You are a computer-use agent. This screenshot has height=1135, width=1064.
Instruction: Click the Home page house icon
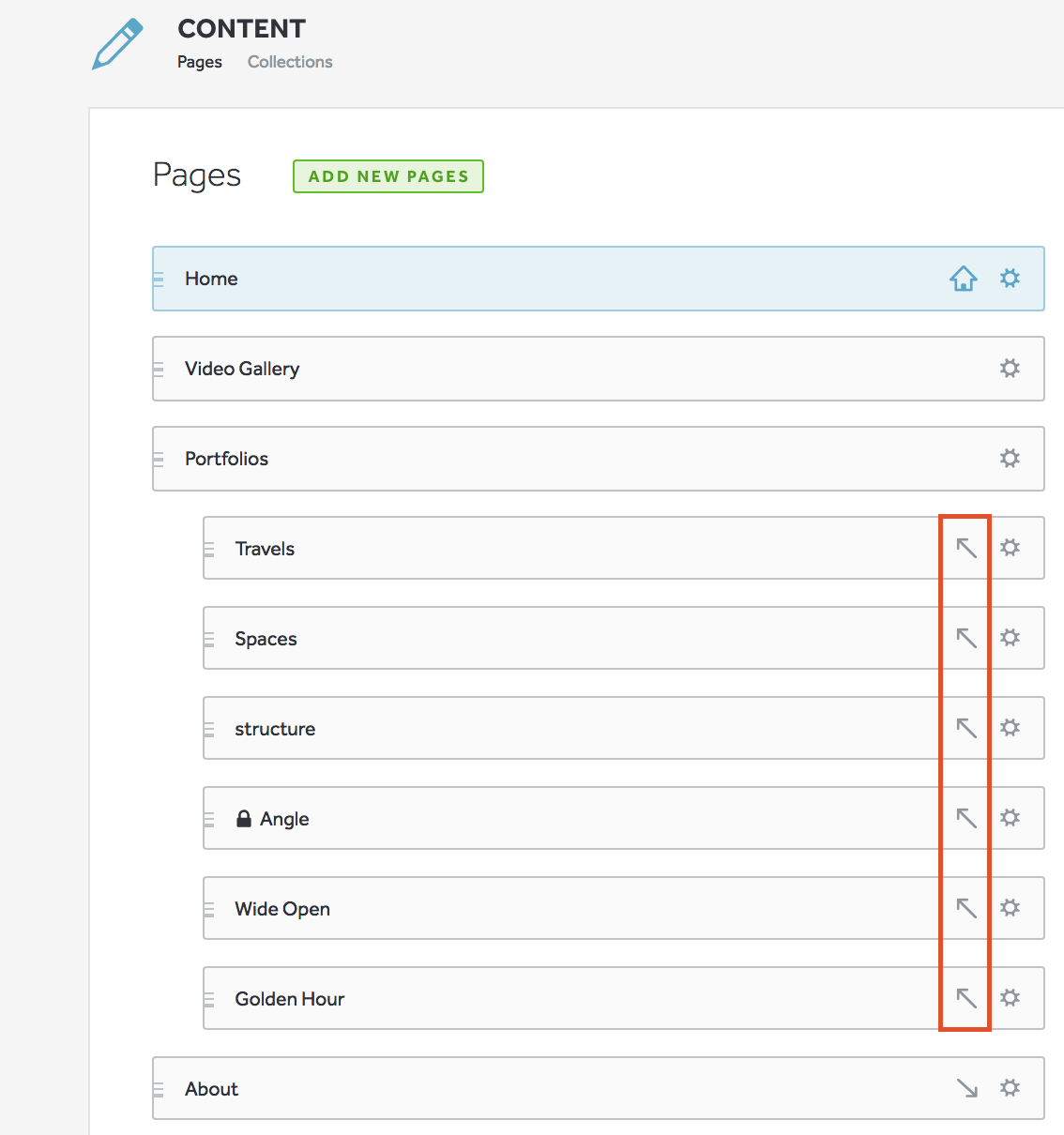pyautogui.click(x=964, y=279)
